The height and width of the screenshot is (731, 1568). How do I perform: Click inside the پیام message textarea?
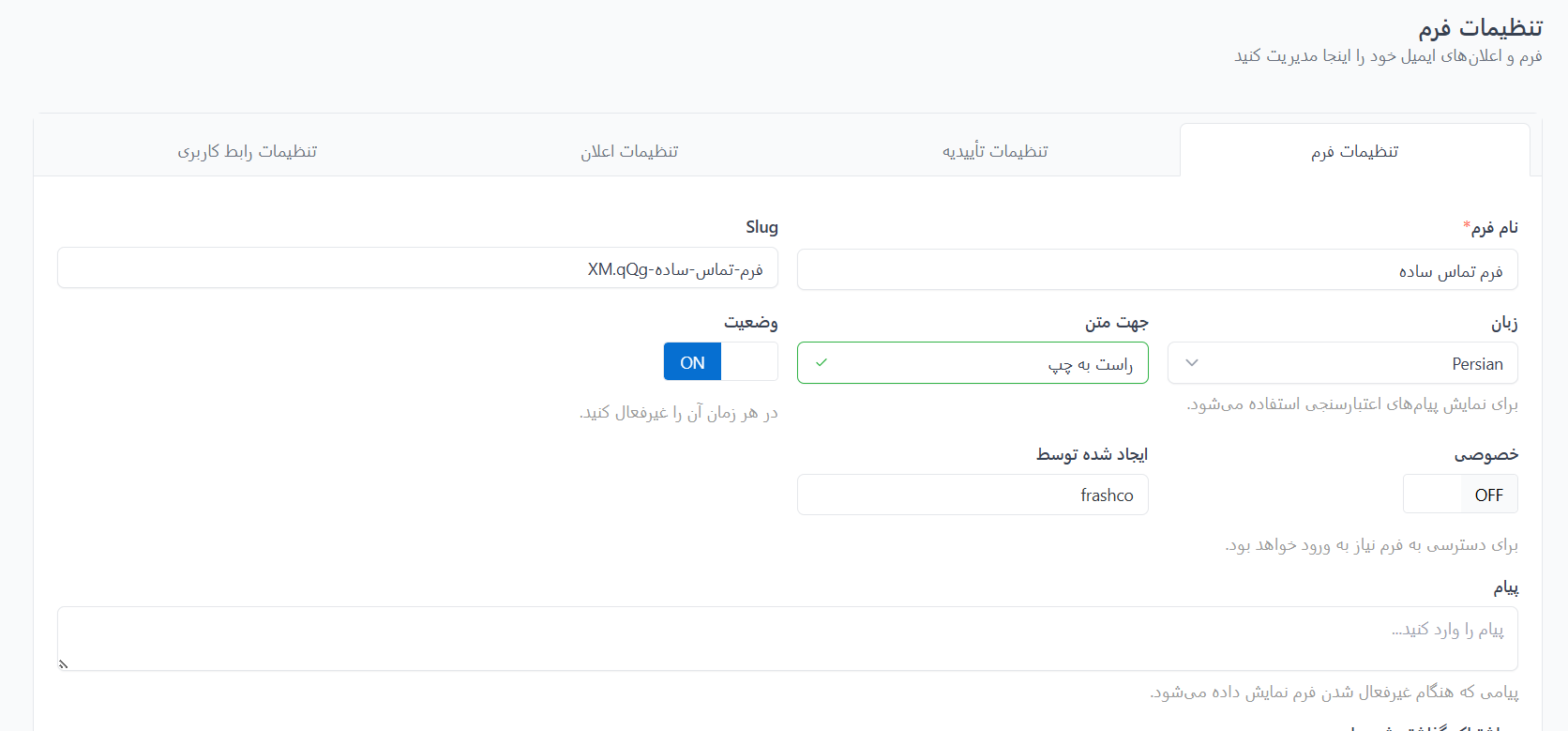tap(788, 638)
